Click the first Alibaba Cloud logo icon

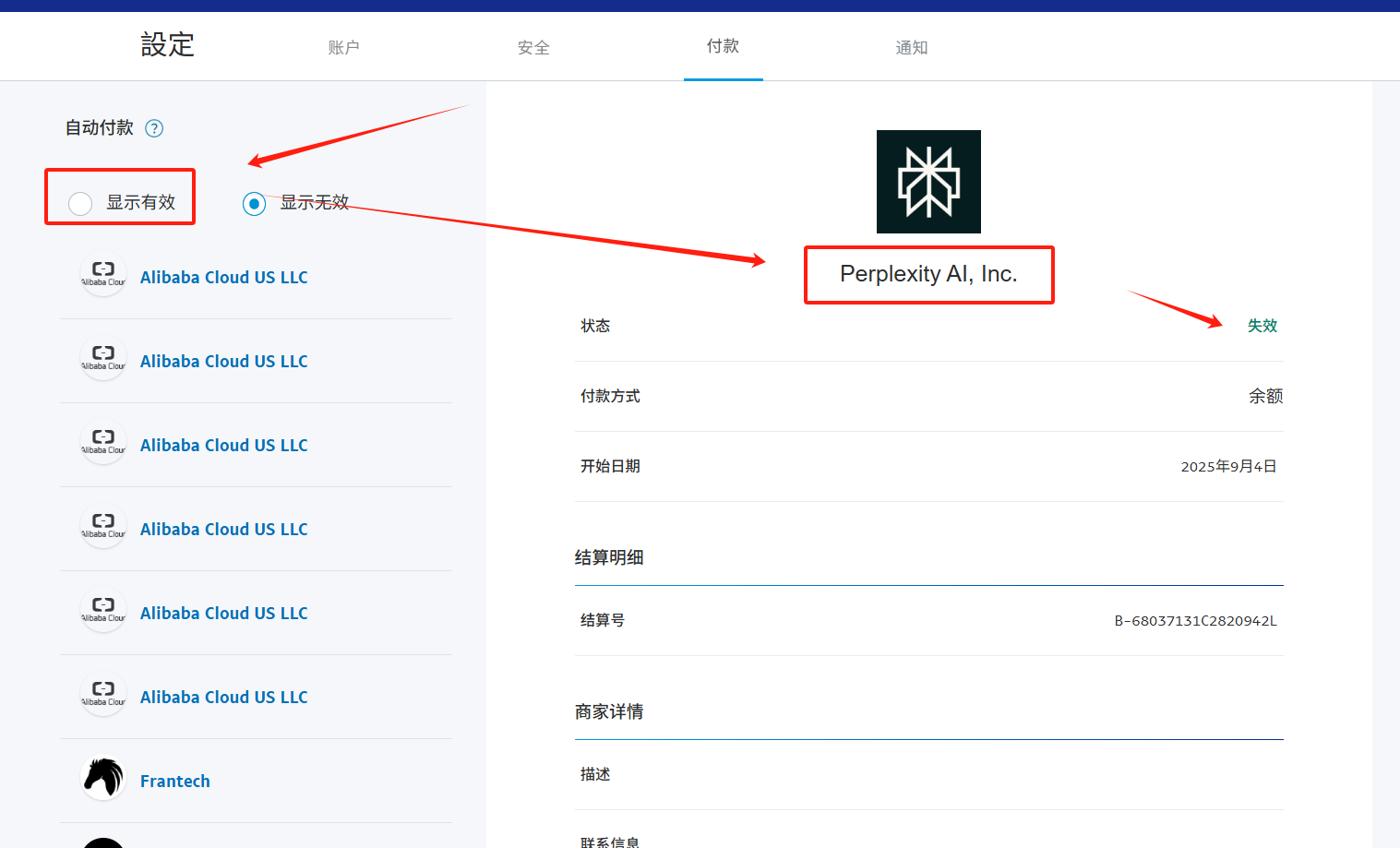(102, 274)
